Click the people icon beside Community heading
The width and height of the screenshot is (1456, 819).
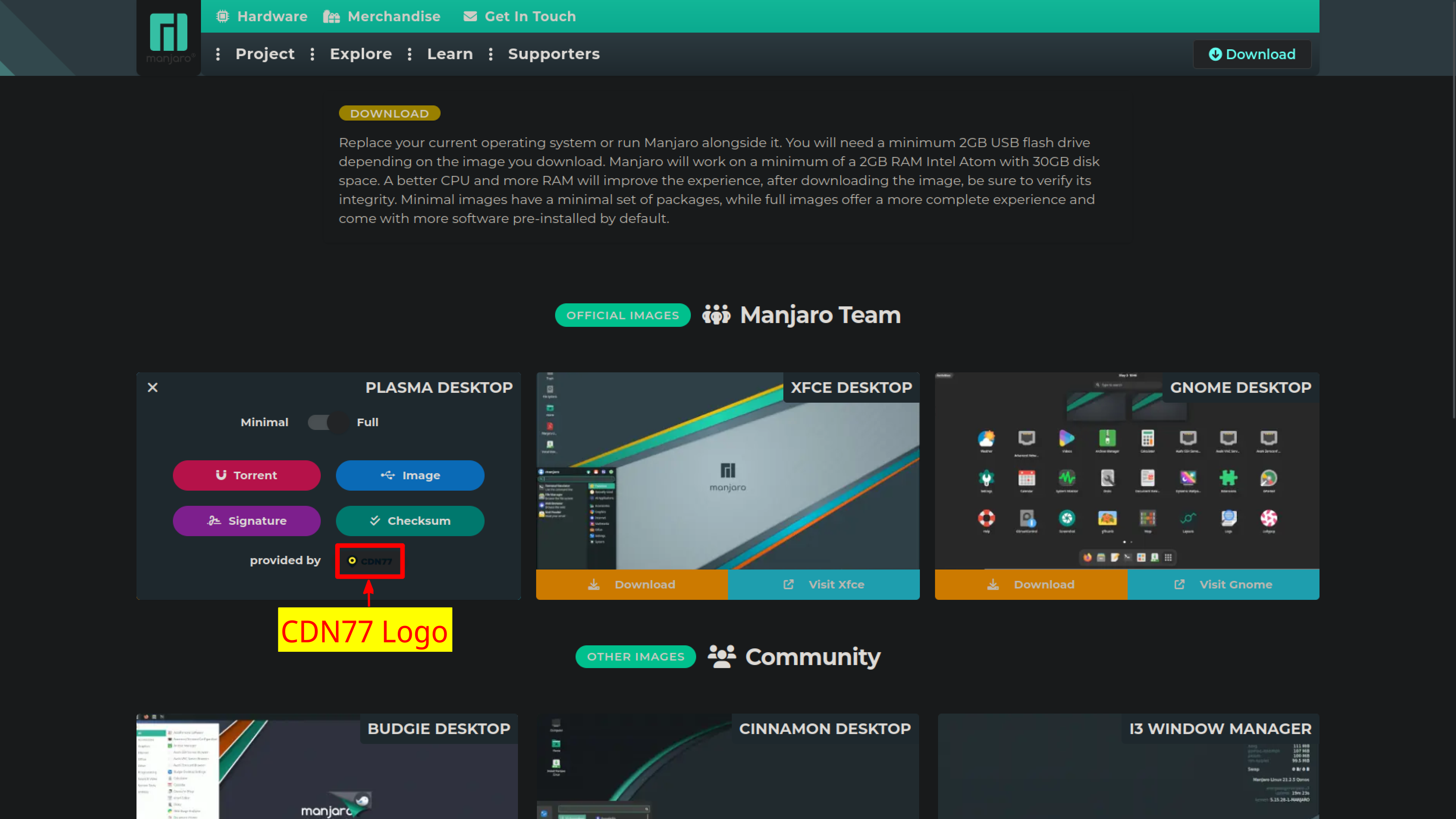(721, 656)
